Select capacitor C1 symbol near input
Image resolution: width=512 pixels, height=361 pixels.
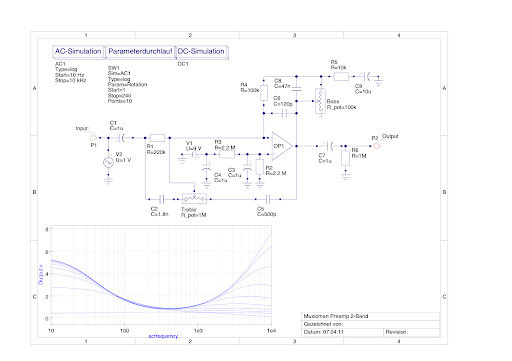[121, 138]
